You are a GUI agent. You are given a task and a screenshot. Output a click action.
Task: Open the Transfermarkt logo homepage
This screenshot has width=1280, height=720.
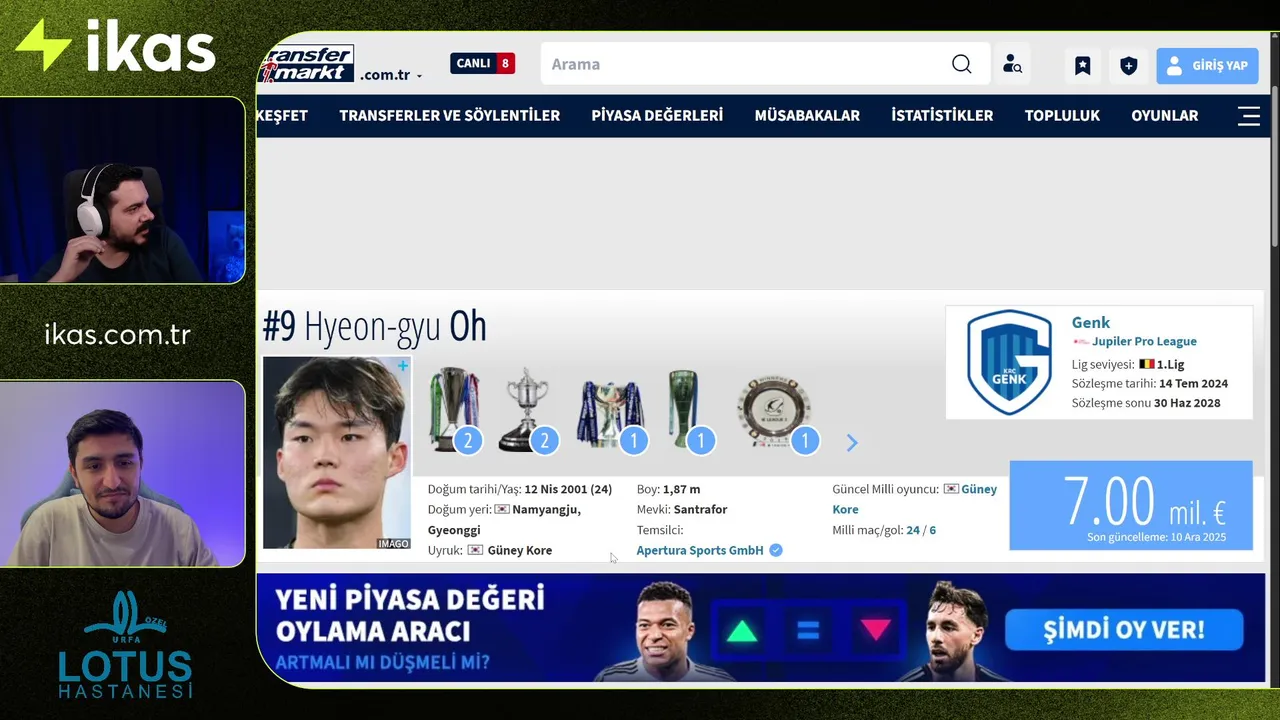coord(306,65)
